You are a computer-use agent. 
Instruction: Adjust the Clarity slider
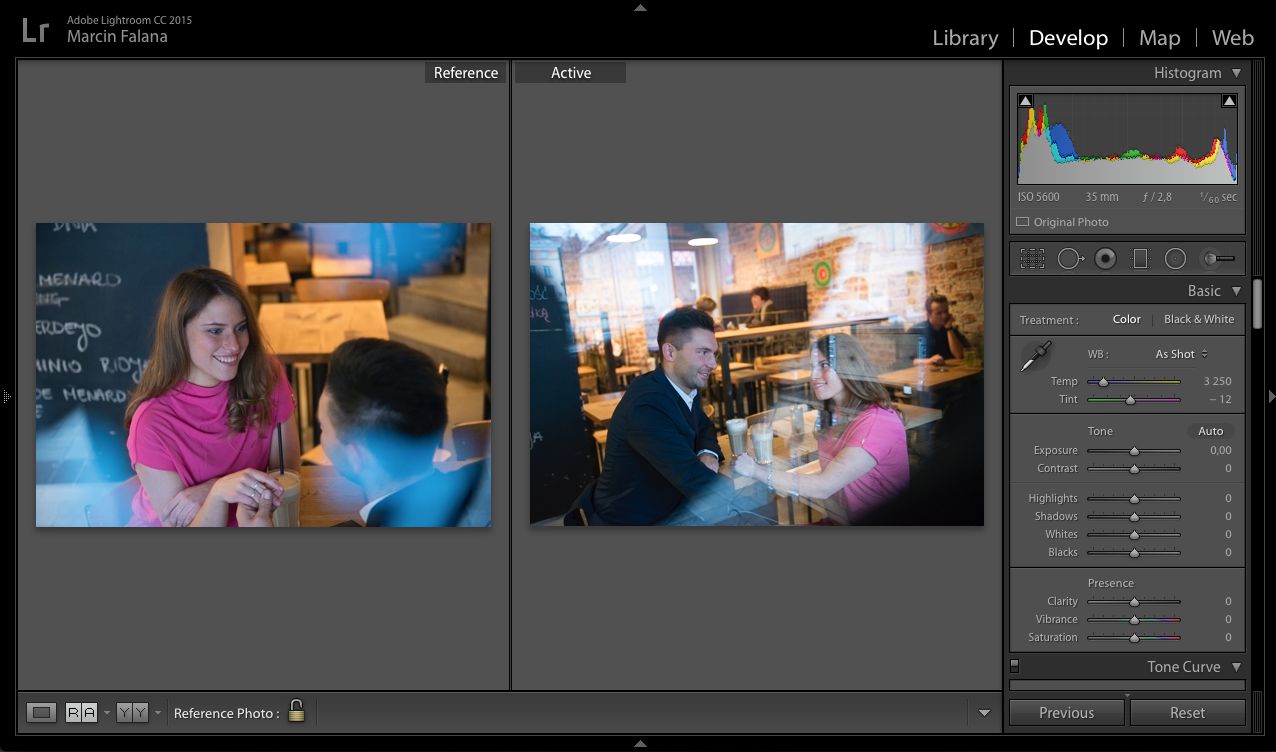click(x=1134, y=601)
